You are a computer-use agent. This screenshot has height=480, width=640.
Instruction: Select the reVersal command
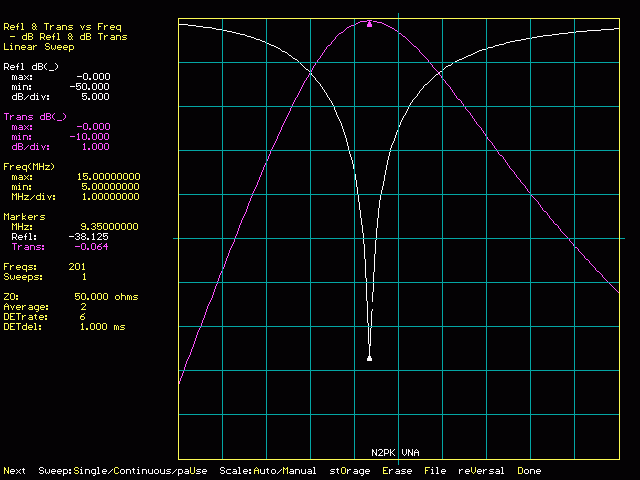pos(481,471)
